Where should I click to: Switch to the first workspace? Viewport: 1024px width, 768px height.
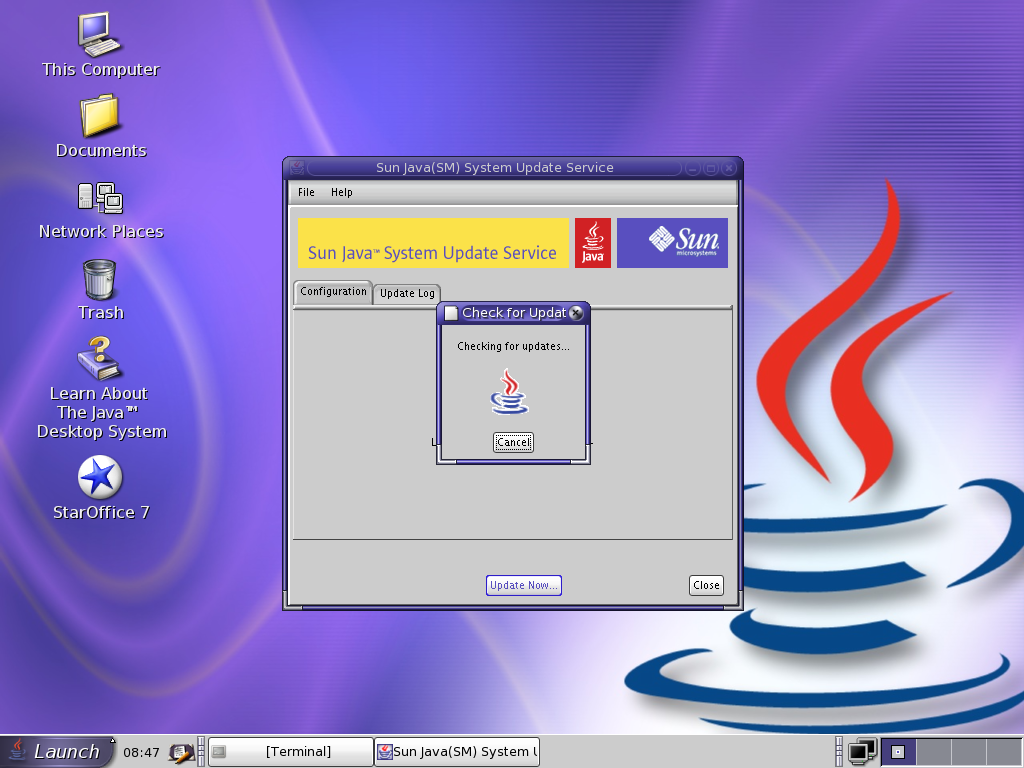click(x=899, y=752)
